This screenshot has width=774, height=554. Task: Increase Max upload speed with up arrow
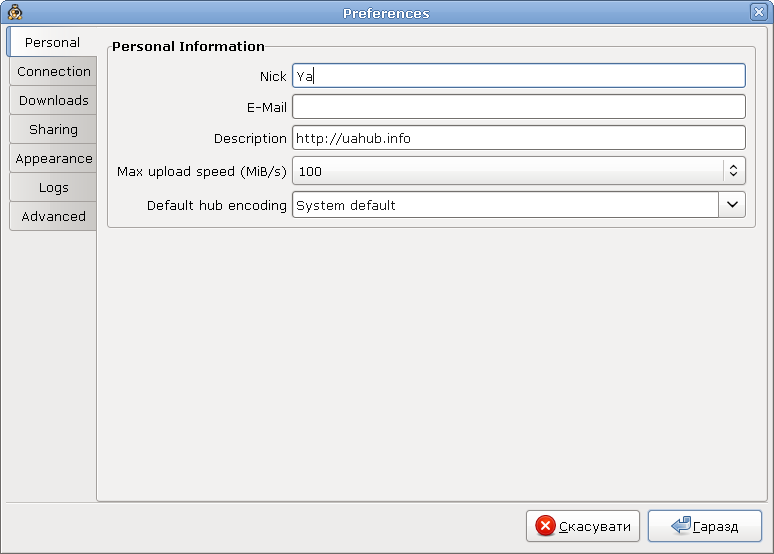click(734, 166)
